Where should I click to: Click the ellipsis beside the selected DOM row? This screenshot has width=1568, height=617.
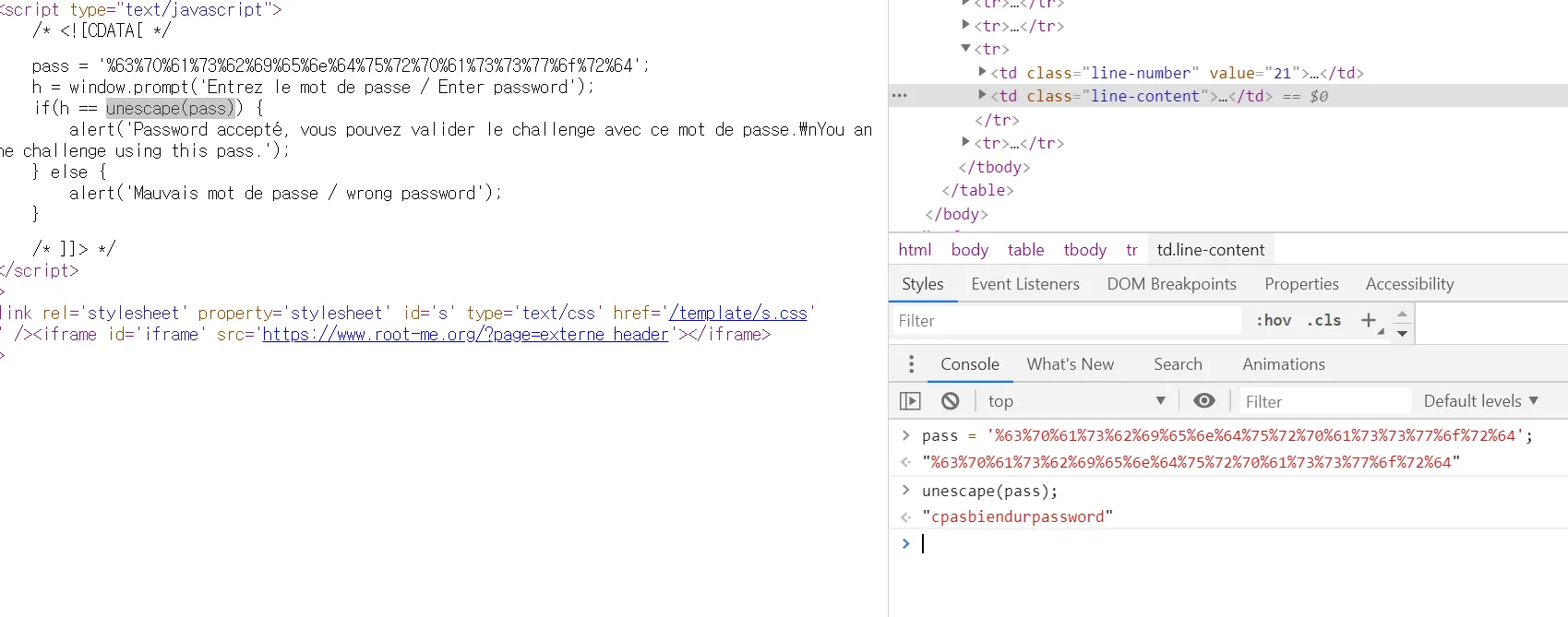point(900,96)
